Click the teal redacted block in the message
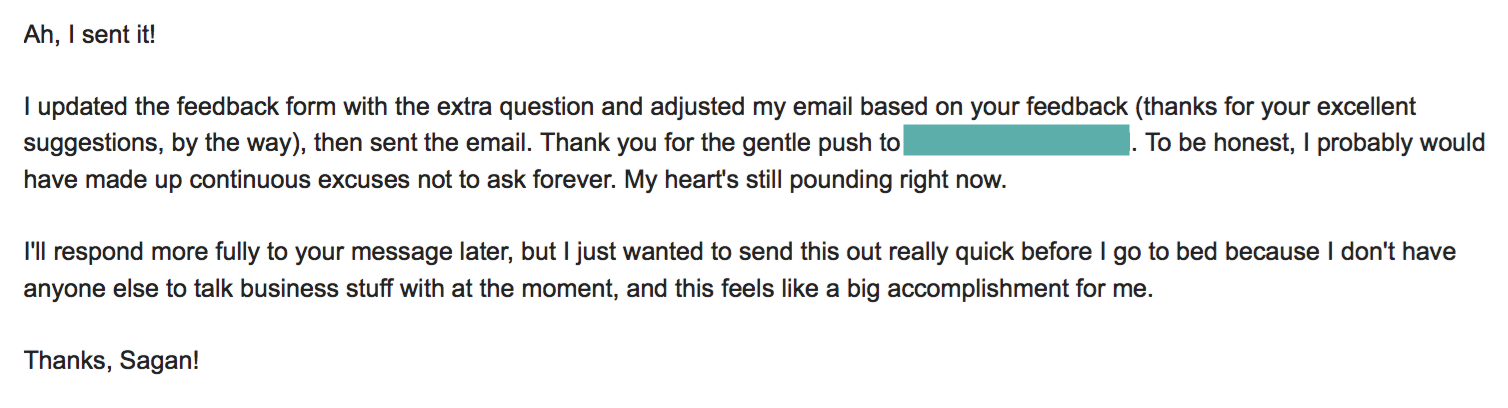Screen dimensions: 1508x408 (x=1016, y=141)
